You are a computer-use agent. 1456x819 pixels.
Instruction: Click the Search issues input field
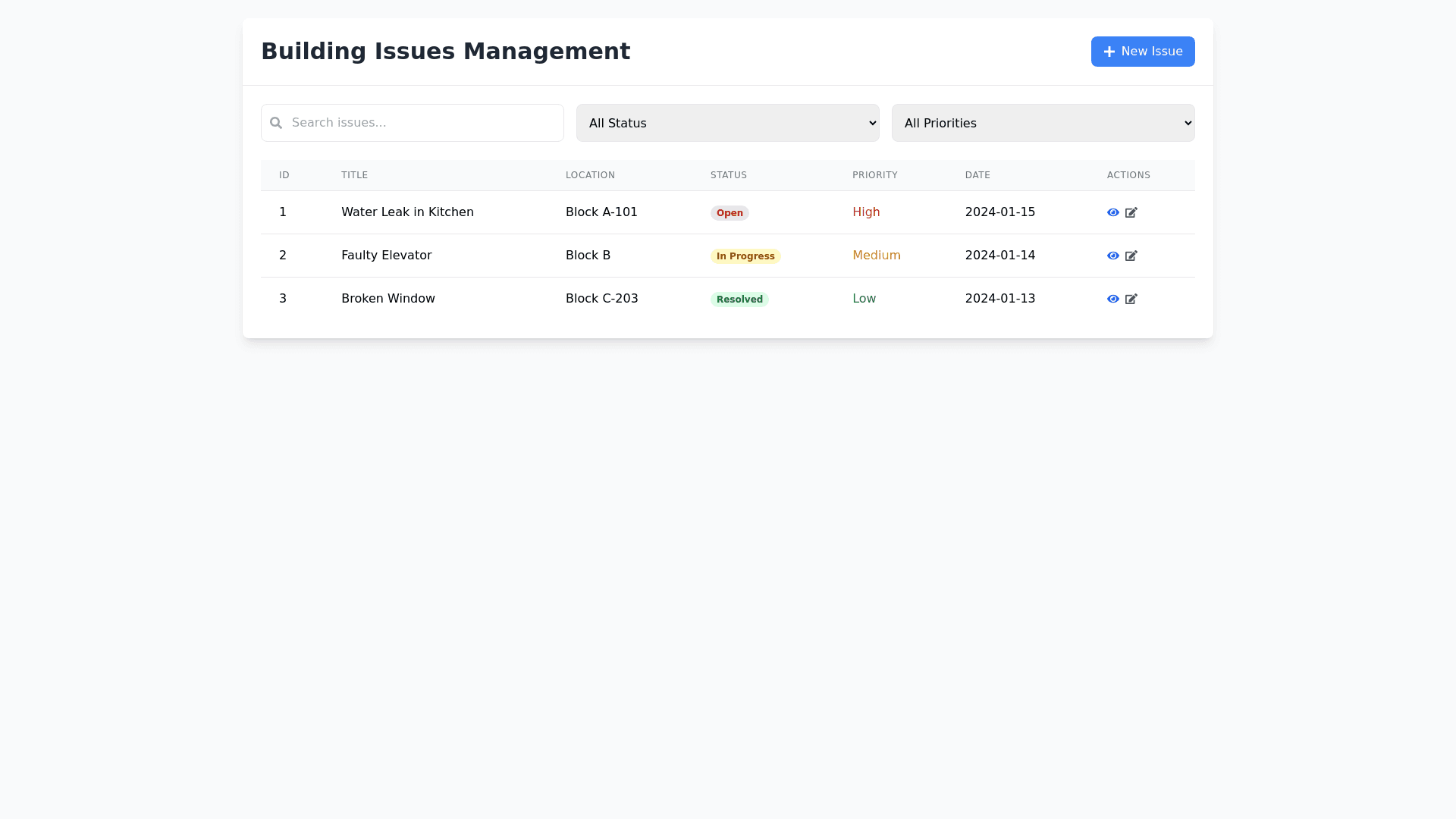(425, 123)
